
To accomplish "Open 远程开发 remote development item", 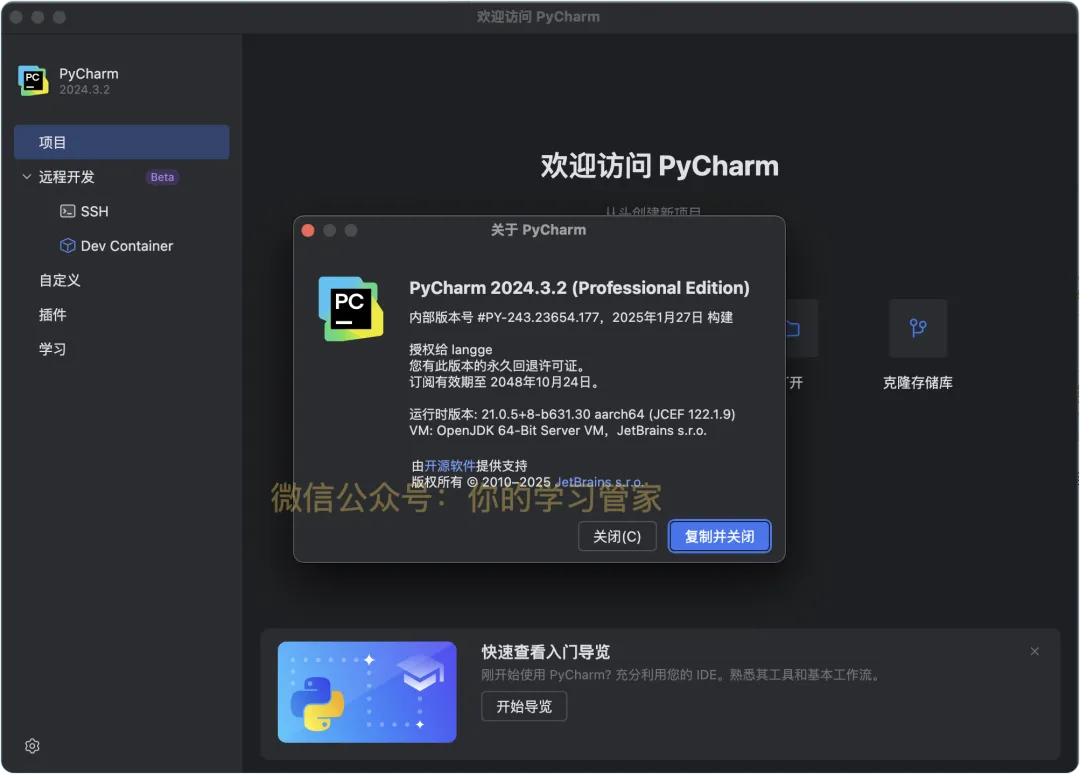I will tap(67, 177).
